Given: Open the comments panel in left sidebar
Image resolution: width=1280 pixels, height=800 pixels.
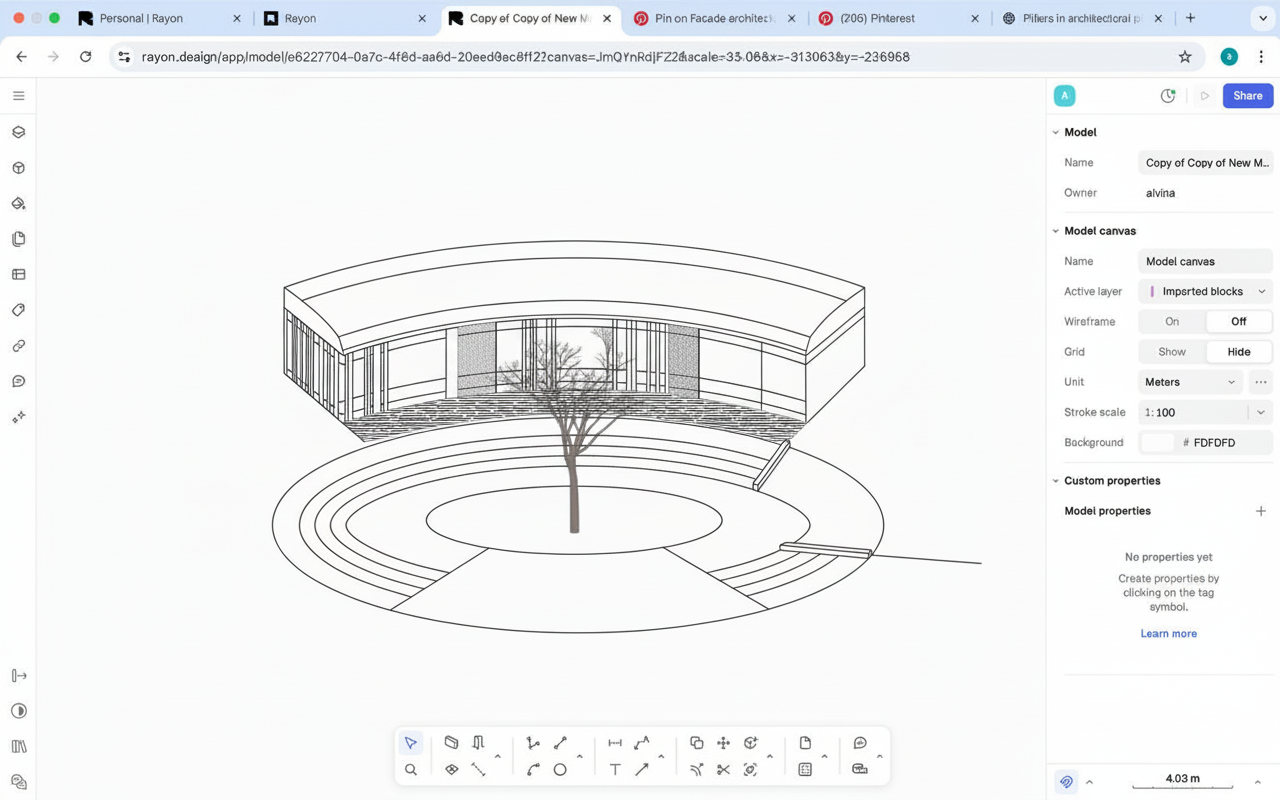Looking at the screenshot, I should click(x=18, y=381).
